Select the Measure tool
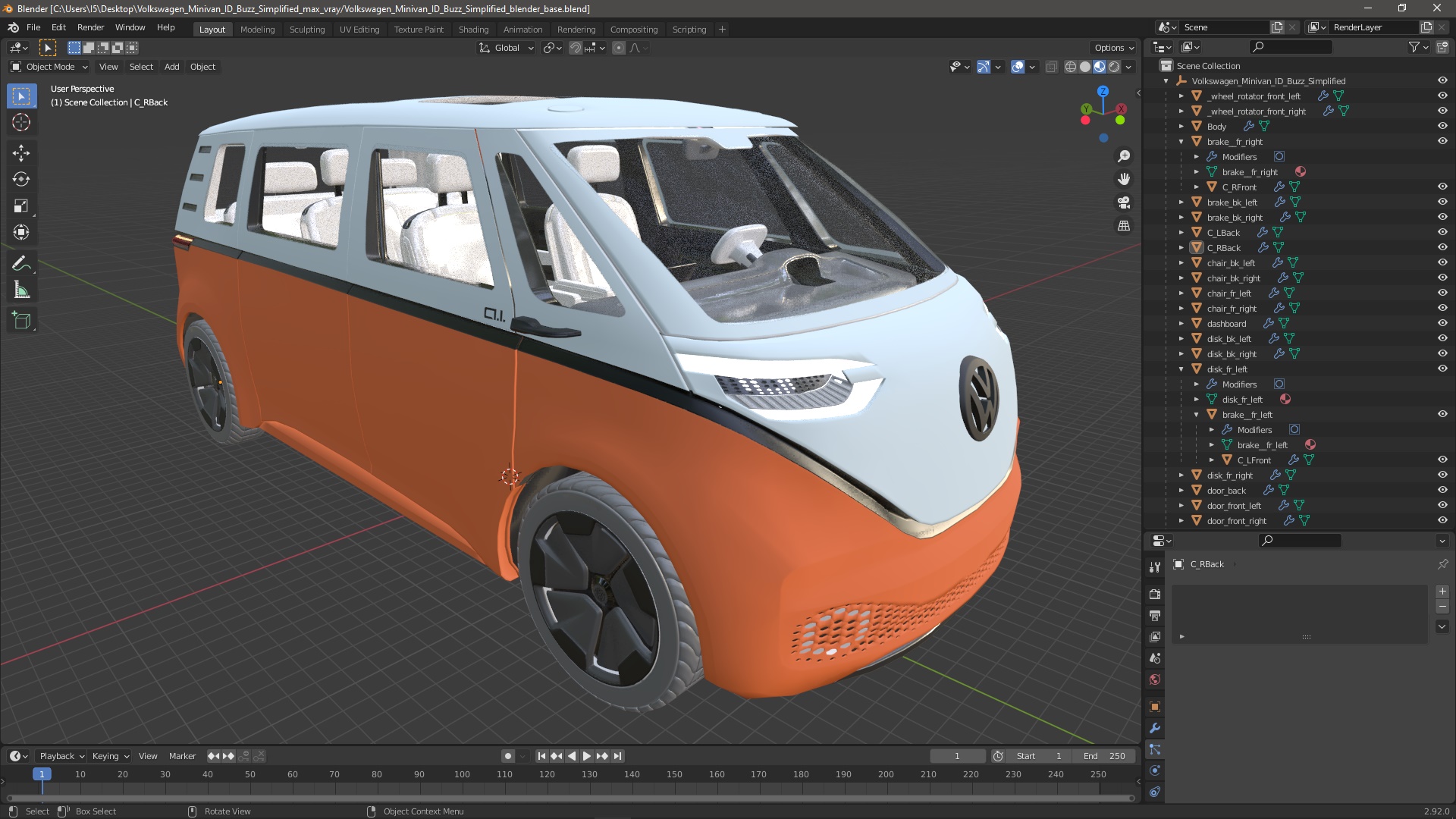Image resolution: width=1456 pixels, height=819 pixels. tap(21, 290)
